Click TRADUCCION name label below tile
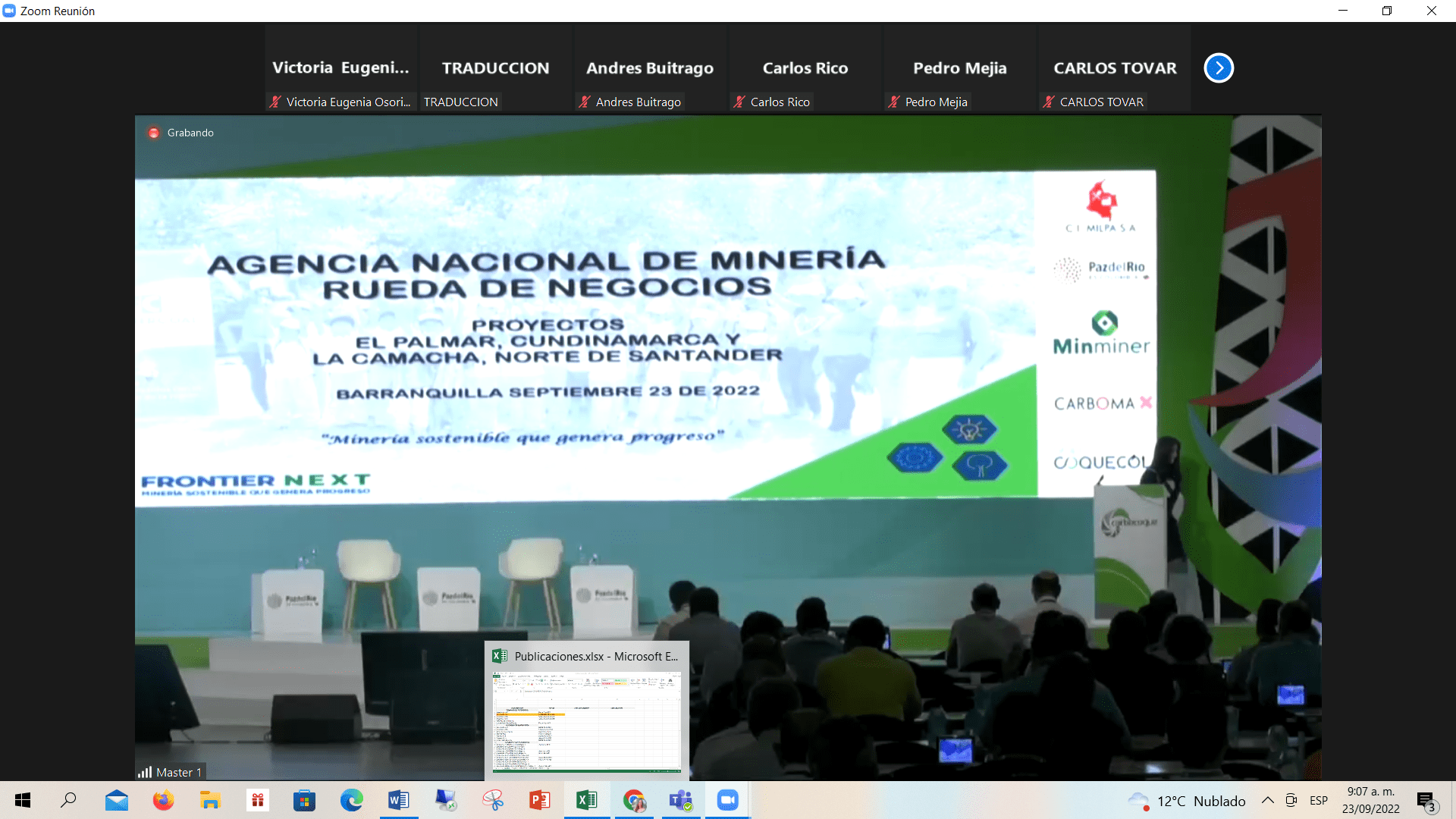This screenshot has height=819, width=1456. coord(461,102)
